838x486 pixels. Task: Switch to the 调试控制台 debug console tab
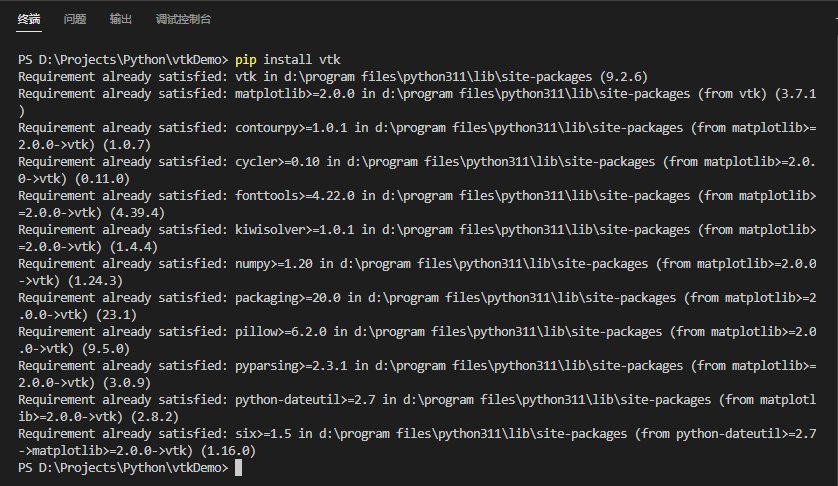(183, 19)
